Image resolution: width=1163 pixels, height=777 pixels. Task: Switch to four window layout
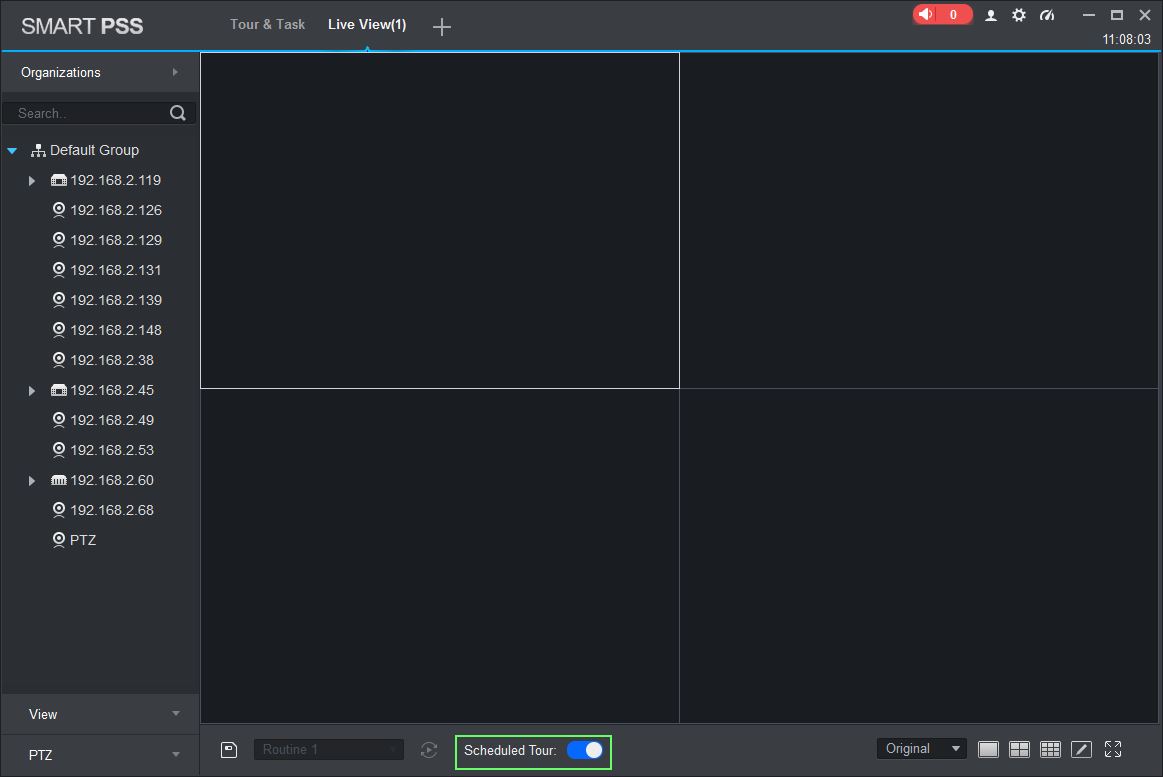click(1019, 750)
